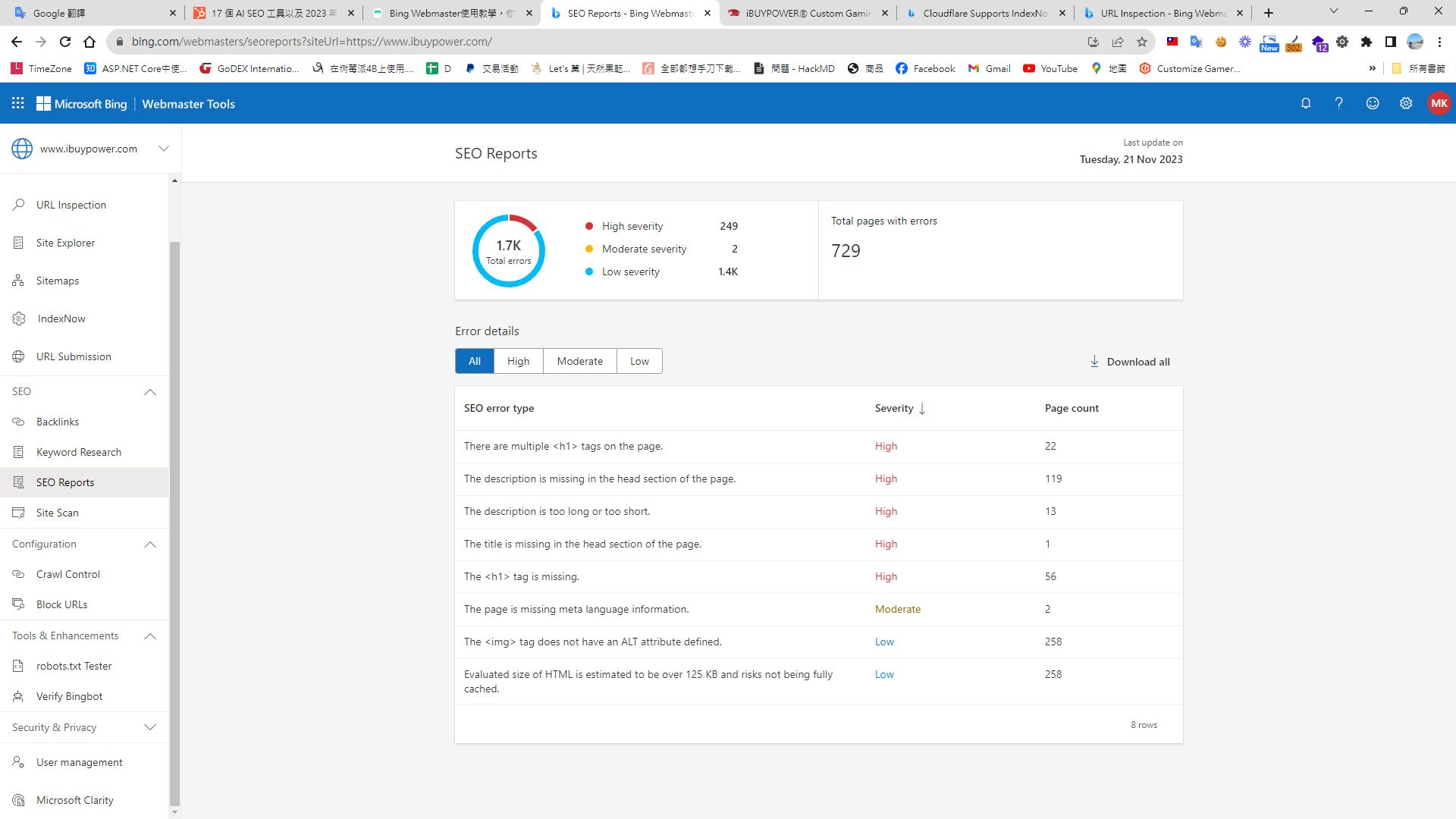
Task: Expand the Security & Privacy section
Action: click(150, 727)
